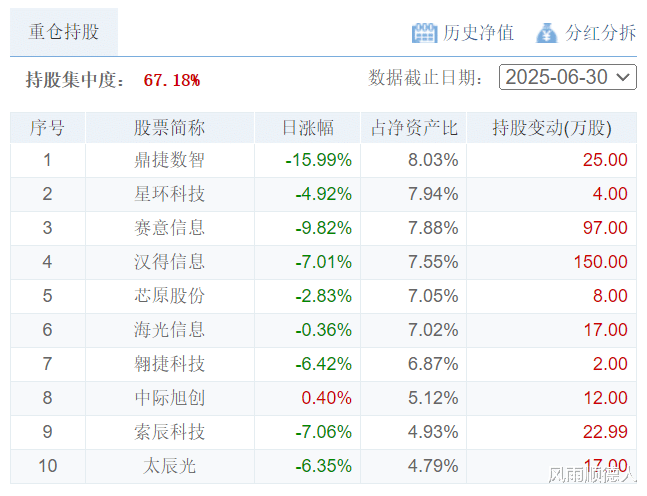Select the 97.00 holding change value

click(x=605, y=228)
